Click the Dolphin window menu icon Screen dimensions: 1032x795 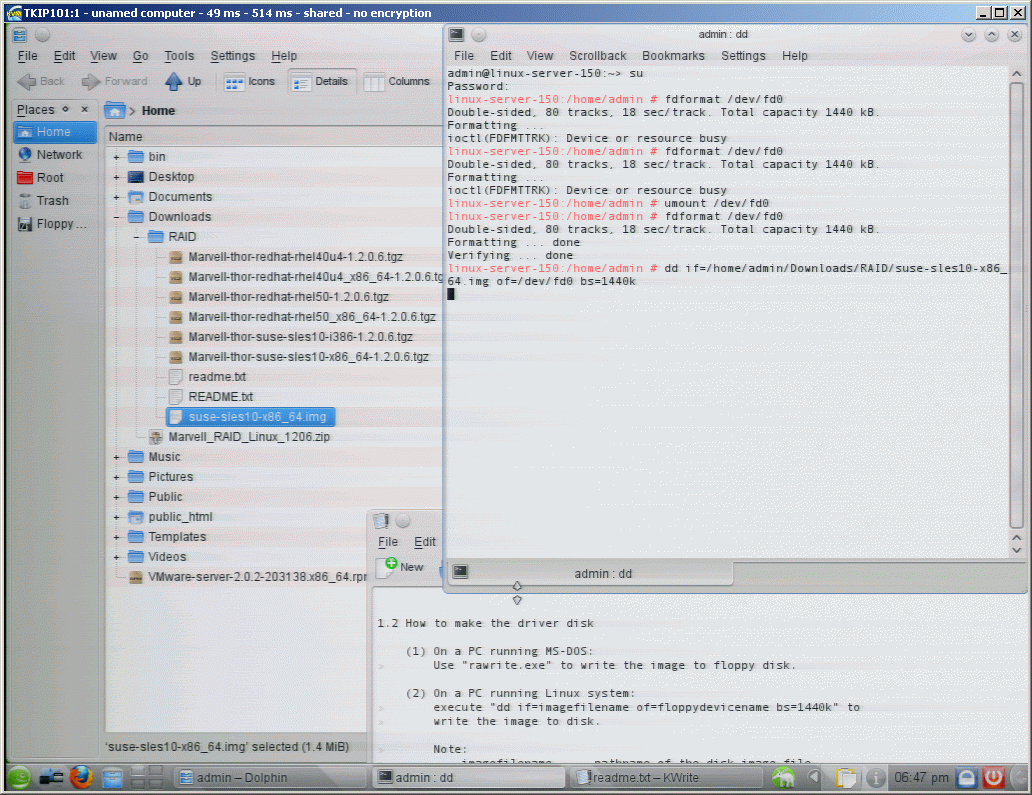[20, 35]
